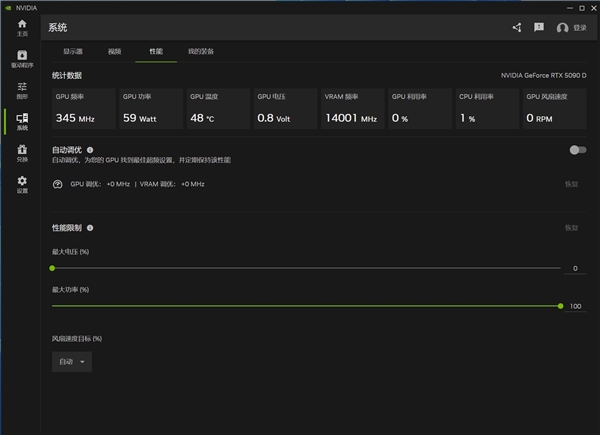Go to the 主页 (Home) sidebar icon
600x435 pixels.
[x=21, y=26]
